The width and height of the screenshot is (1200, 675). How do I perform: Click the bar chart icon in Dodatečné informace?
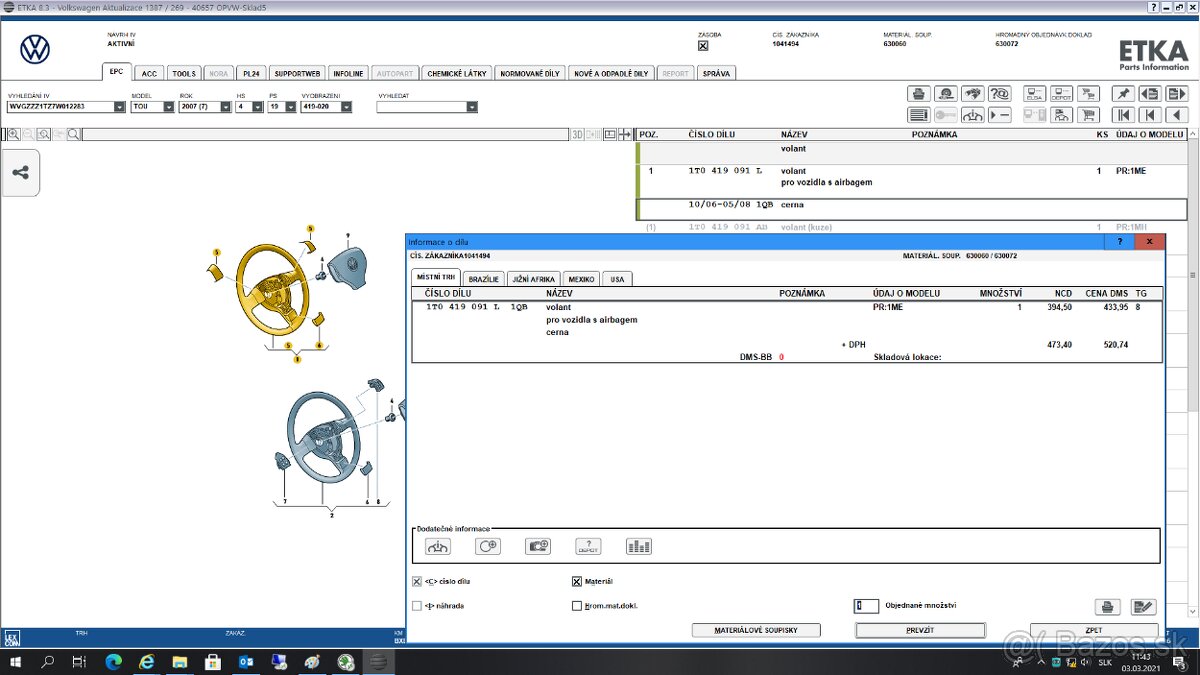coord(638,546)
